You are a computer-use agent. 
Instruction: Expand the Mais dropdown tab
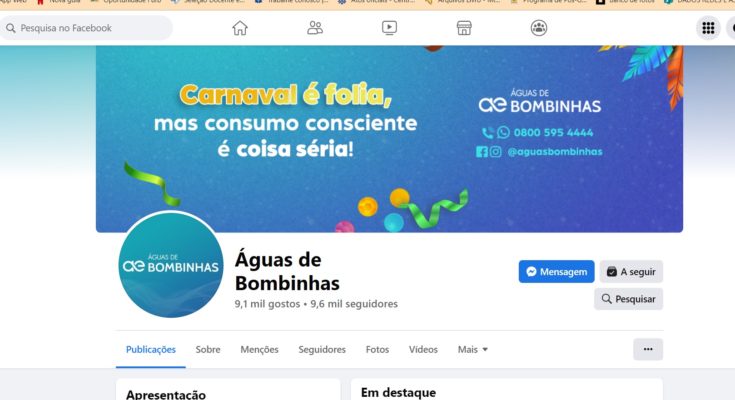472,349
